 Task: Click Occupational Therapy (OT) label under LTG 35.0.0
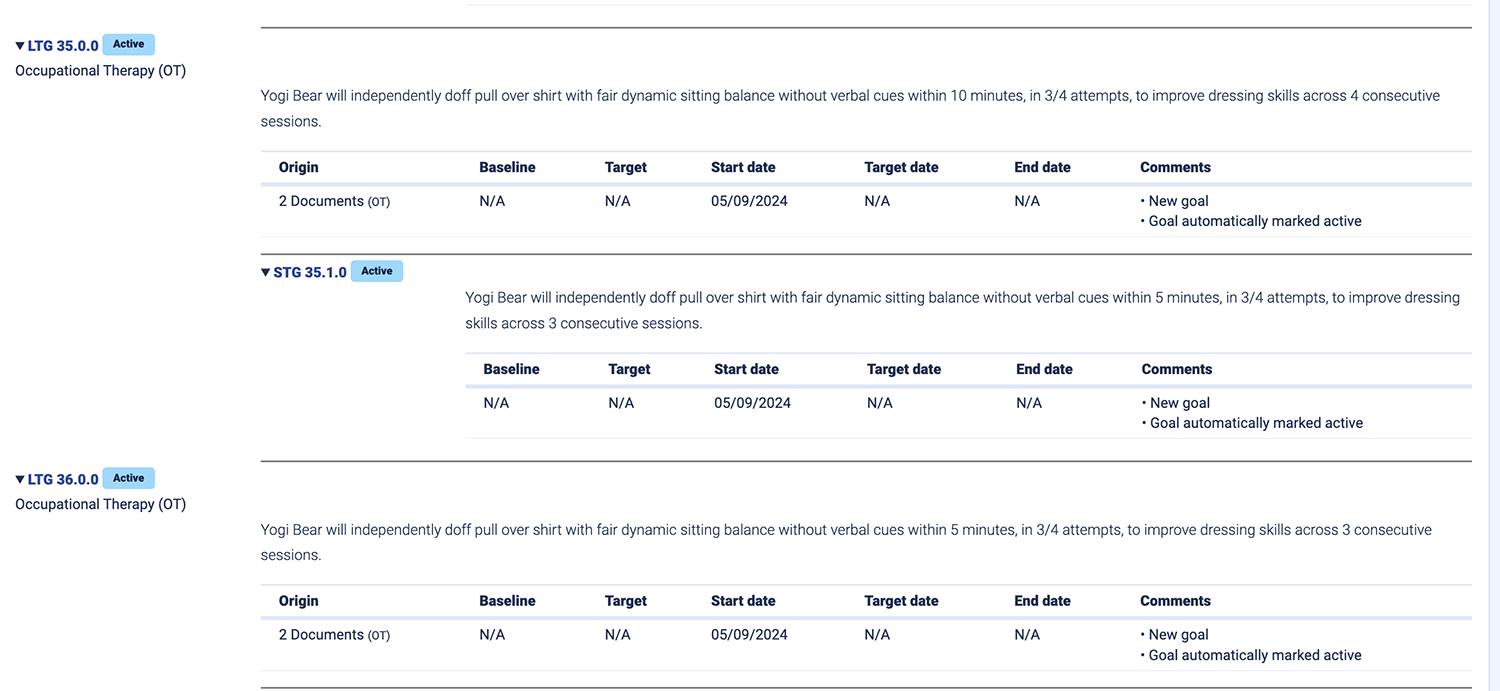100,71
